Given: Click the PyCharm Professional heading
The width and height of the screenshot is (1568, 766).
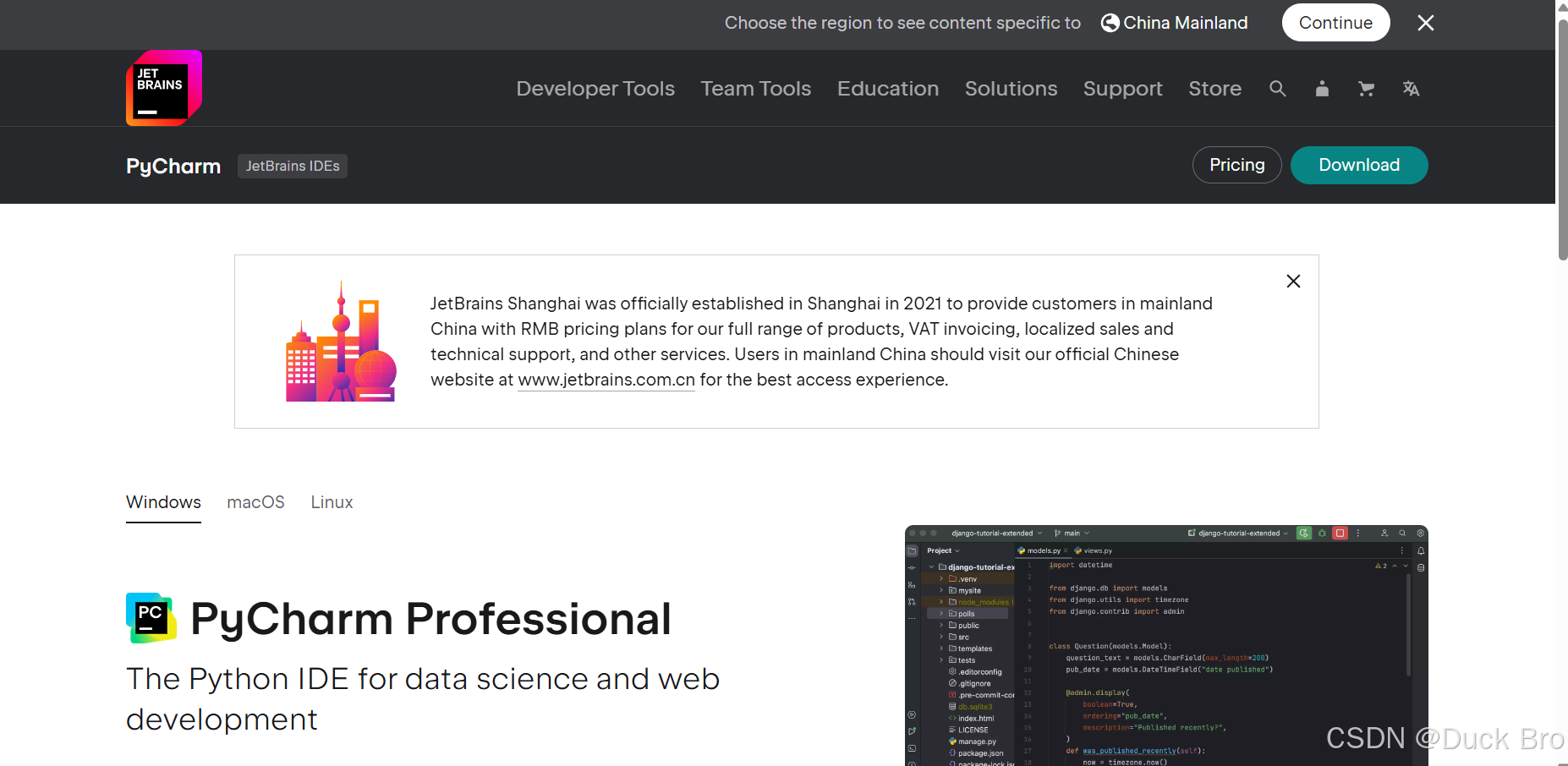Looking at the screenshot, I should coord(430,618).
